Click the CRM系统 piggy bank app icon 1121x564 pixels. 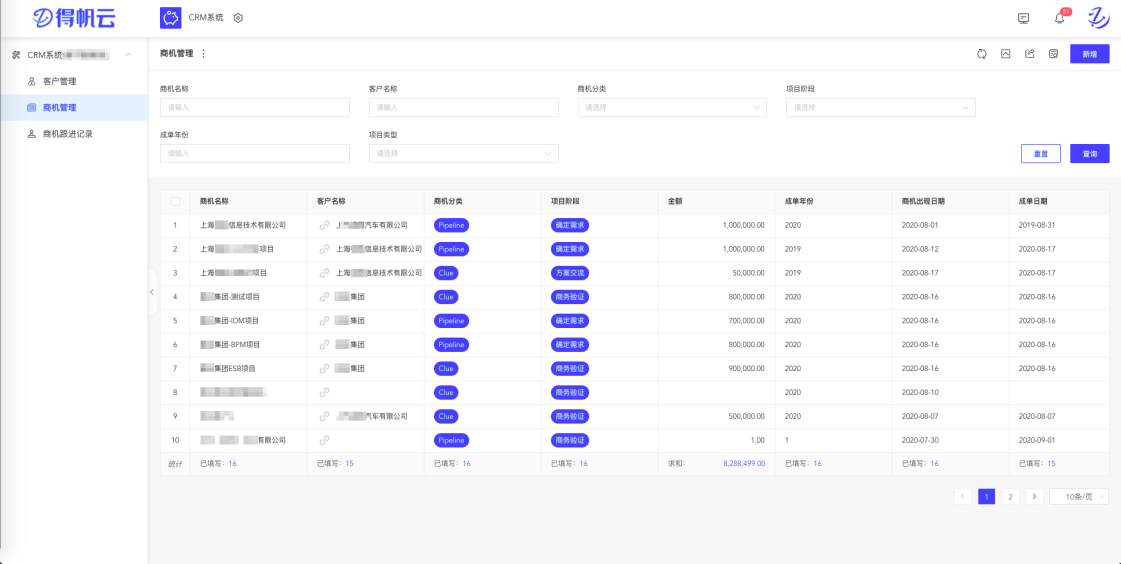point(171,18)
